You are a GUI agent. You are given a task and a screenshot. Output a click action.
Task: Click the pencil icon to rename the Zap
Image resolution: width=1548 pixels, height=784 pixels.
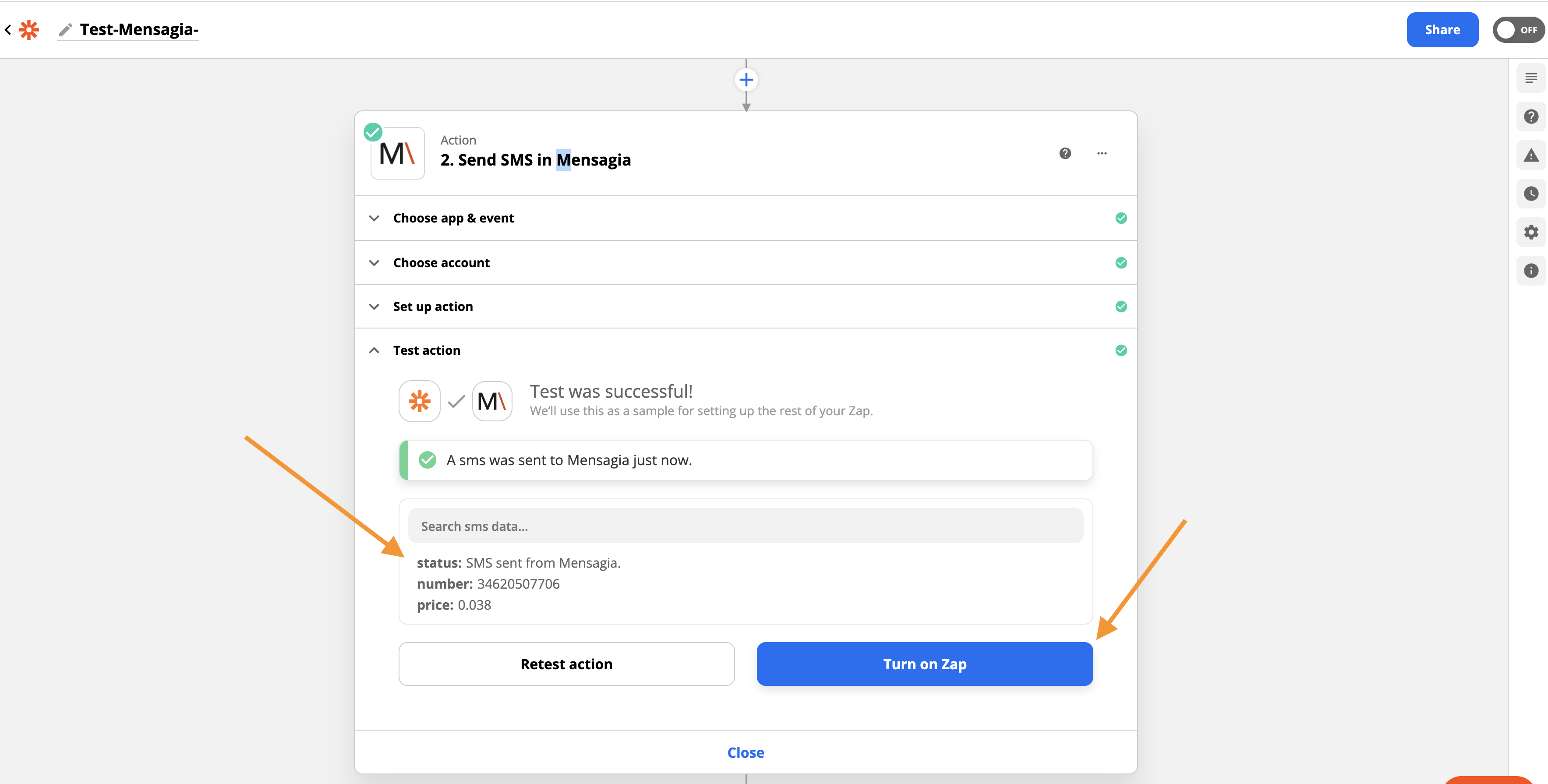[66, 29]
